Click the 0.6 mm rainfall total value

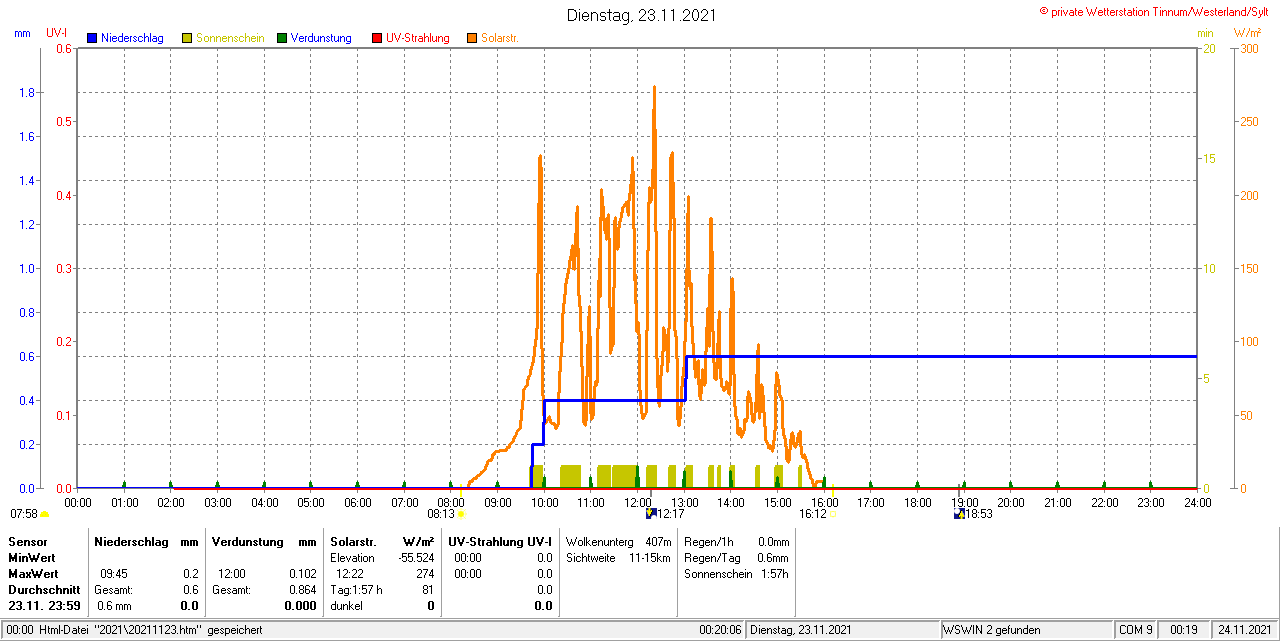coord(114,606)
